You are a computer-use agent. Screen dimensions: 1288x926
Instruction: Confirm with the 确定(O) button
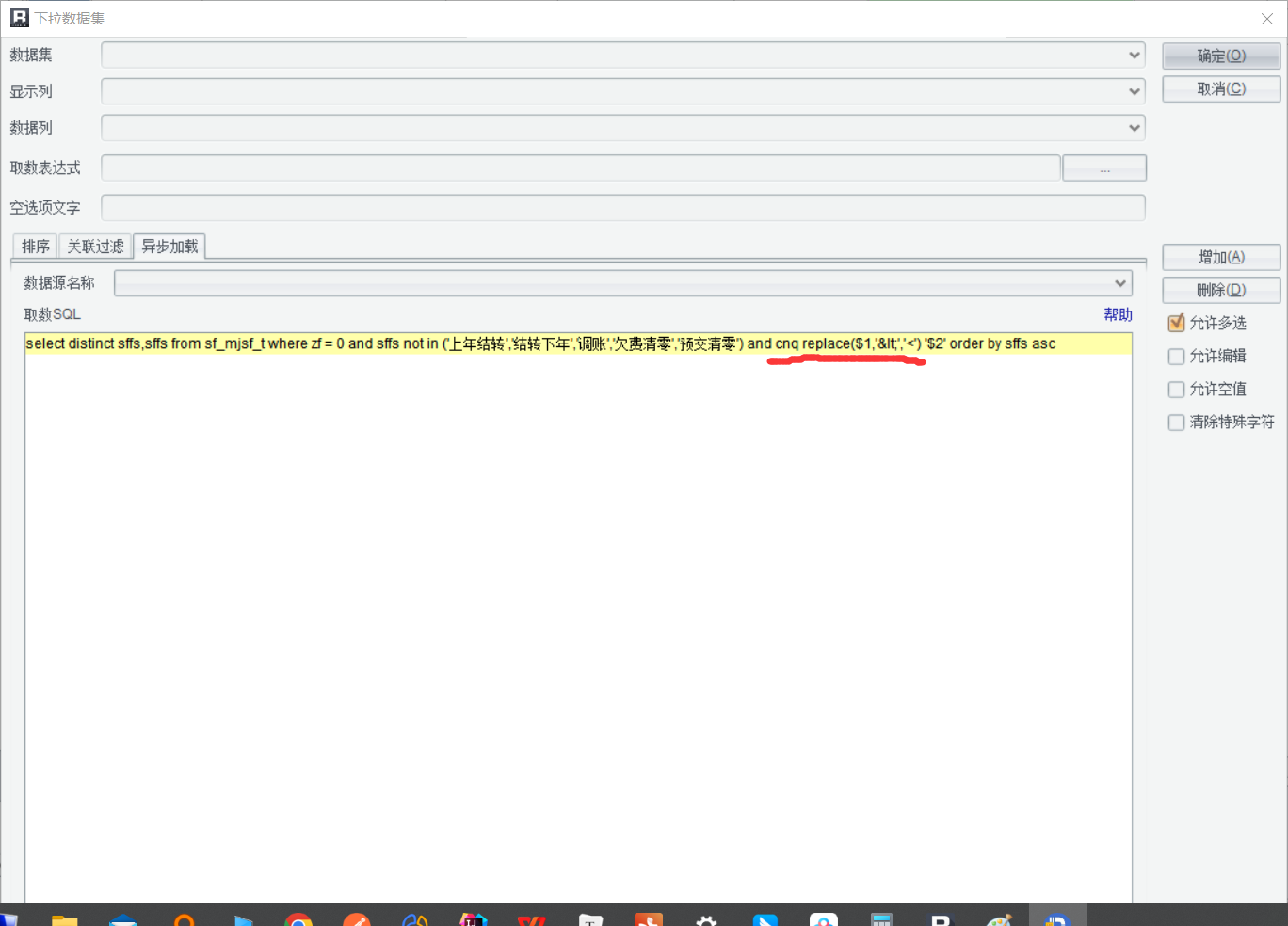(1221, 56)
